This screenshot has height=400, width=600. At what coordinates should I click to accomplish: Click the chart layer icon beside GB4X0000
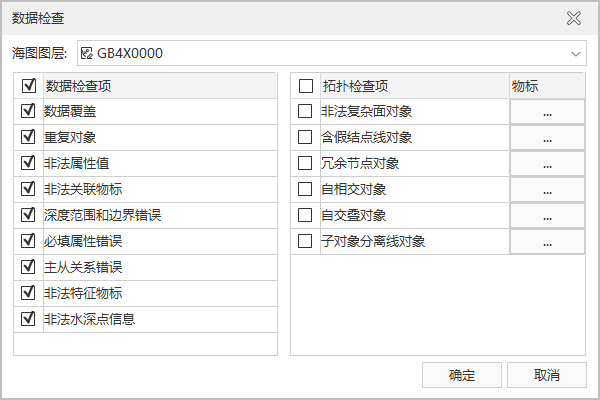point(86,53)
